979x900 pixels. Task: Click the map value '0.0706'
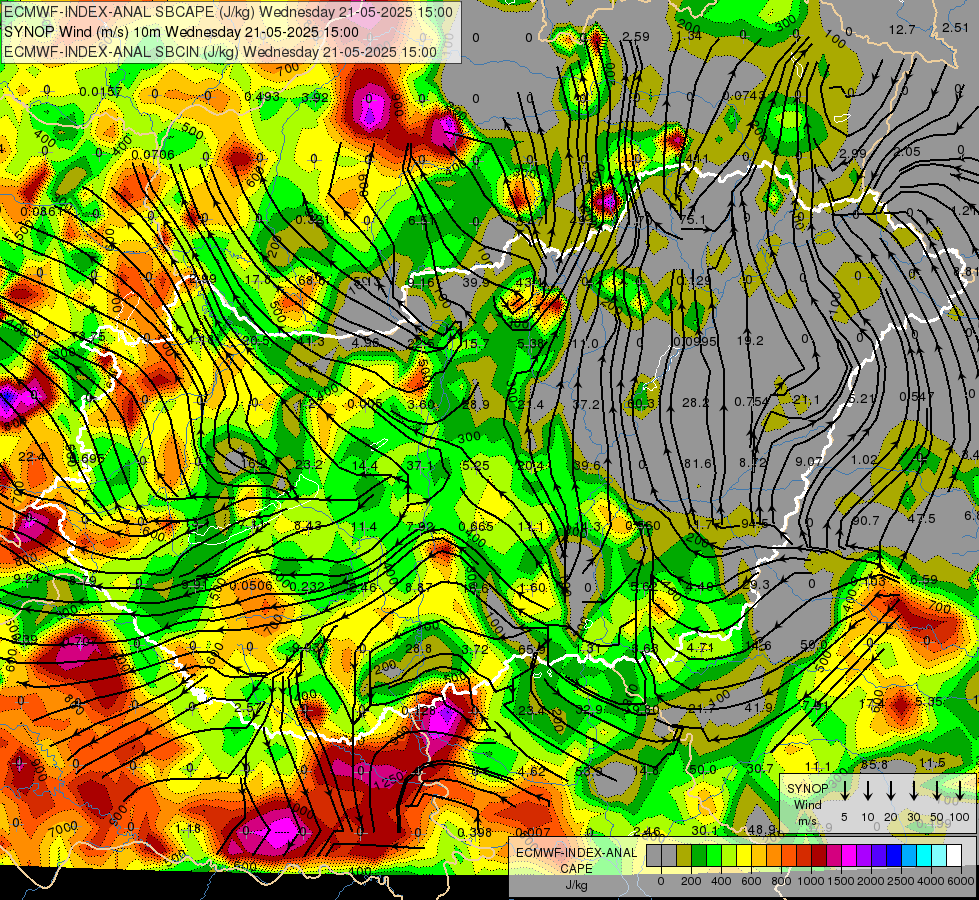click(154, 154)
